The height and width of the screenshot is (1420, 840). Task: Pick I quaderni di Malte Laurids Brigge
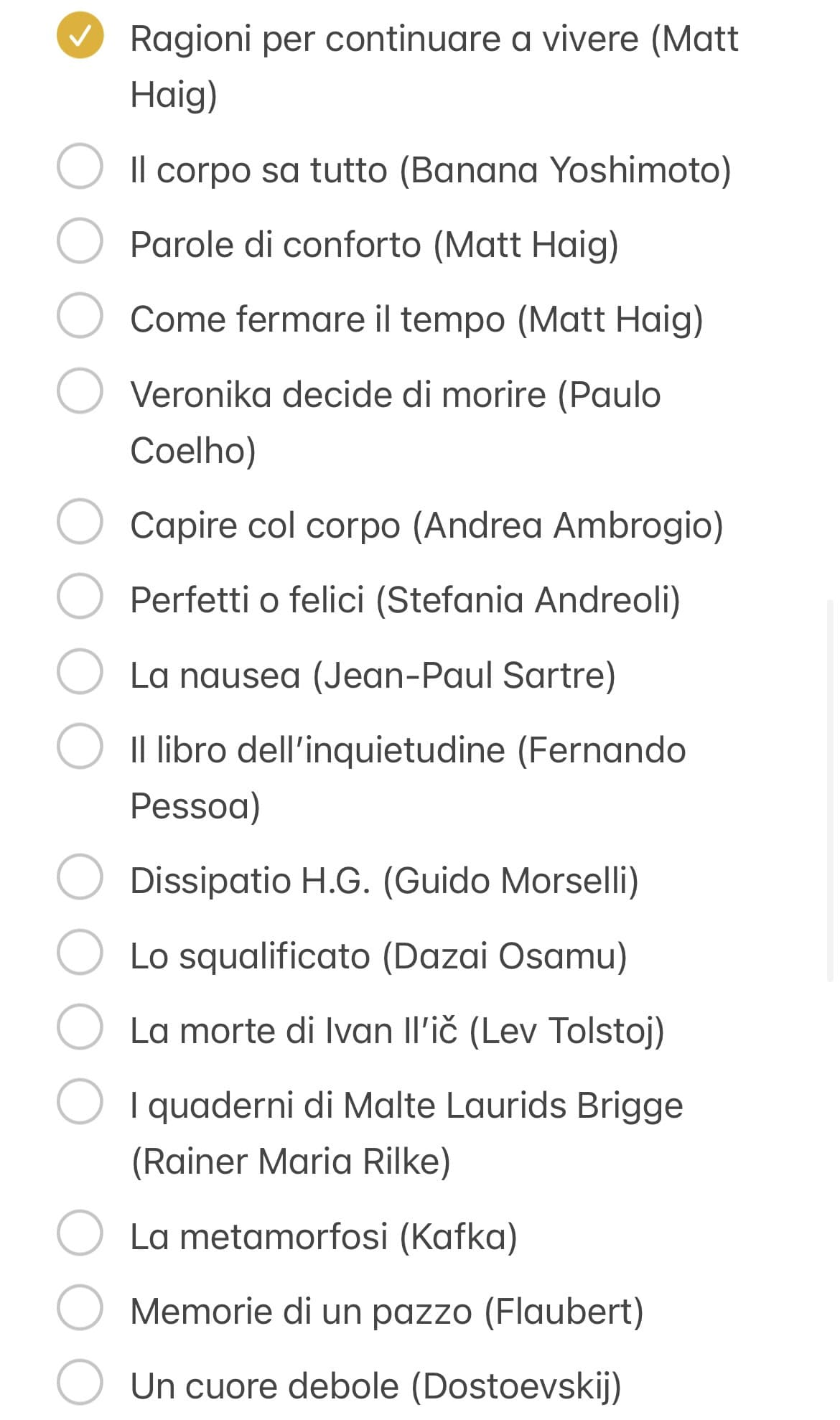(x=80, y=1101)
